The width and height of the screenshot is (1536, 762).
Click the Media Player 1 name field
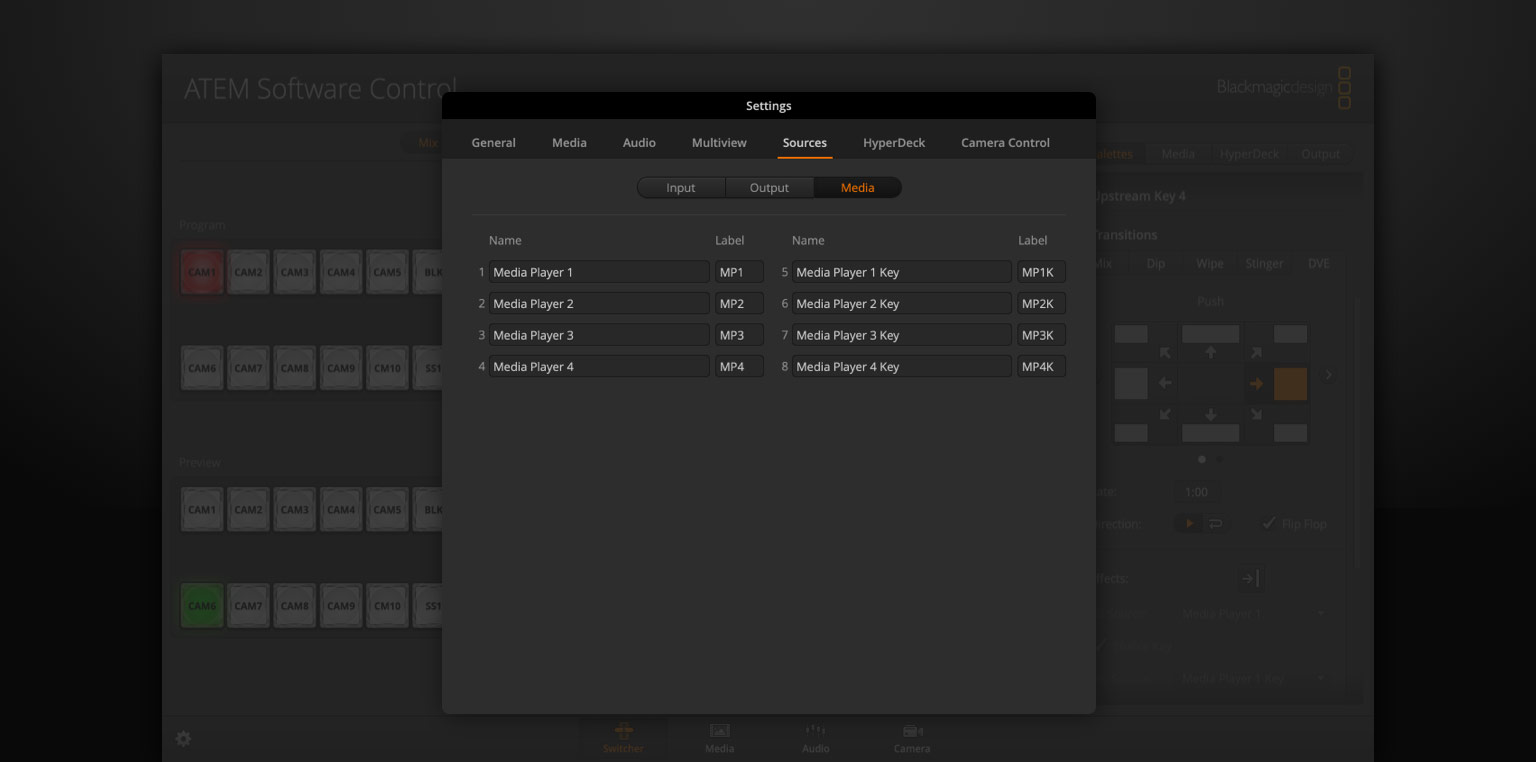pos(599,272)
